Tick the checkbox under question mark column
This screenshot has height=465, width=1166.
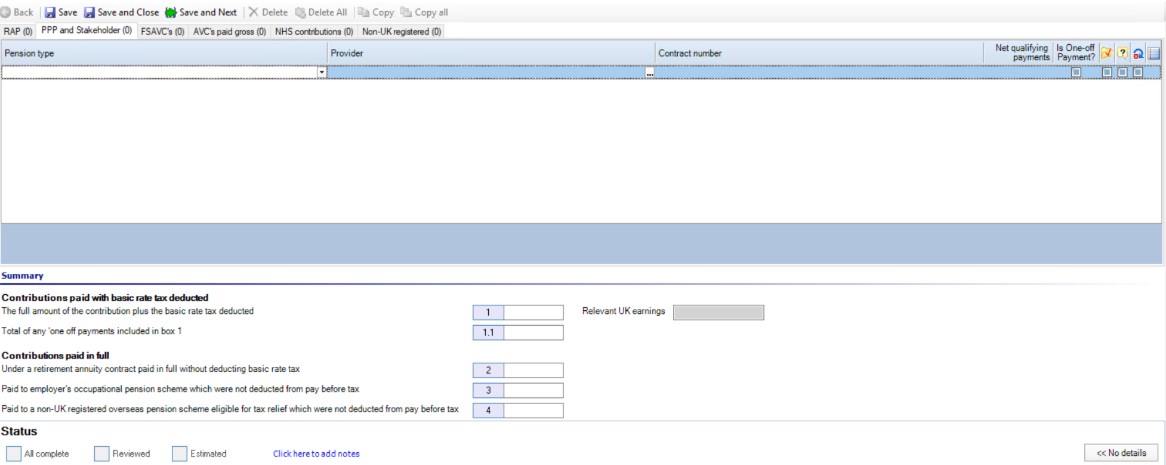1122,72
